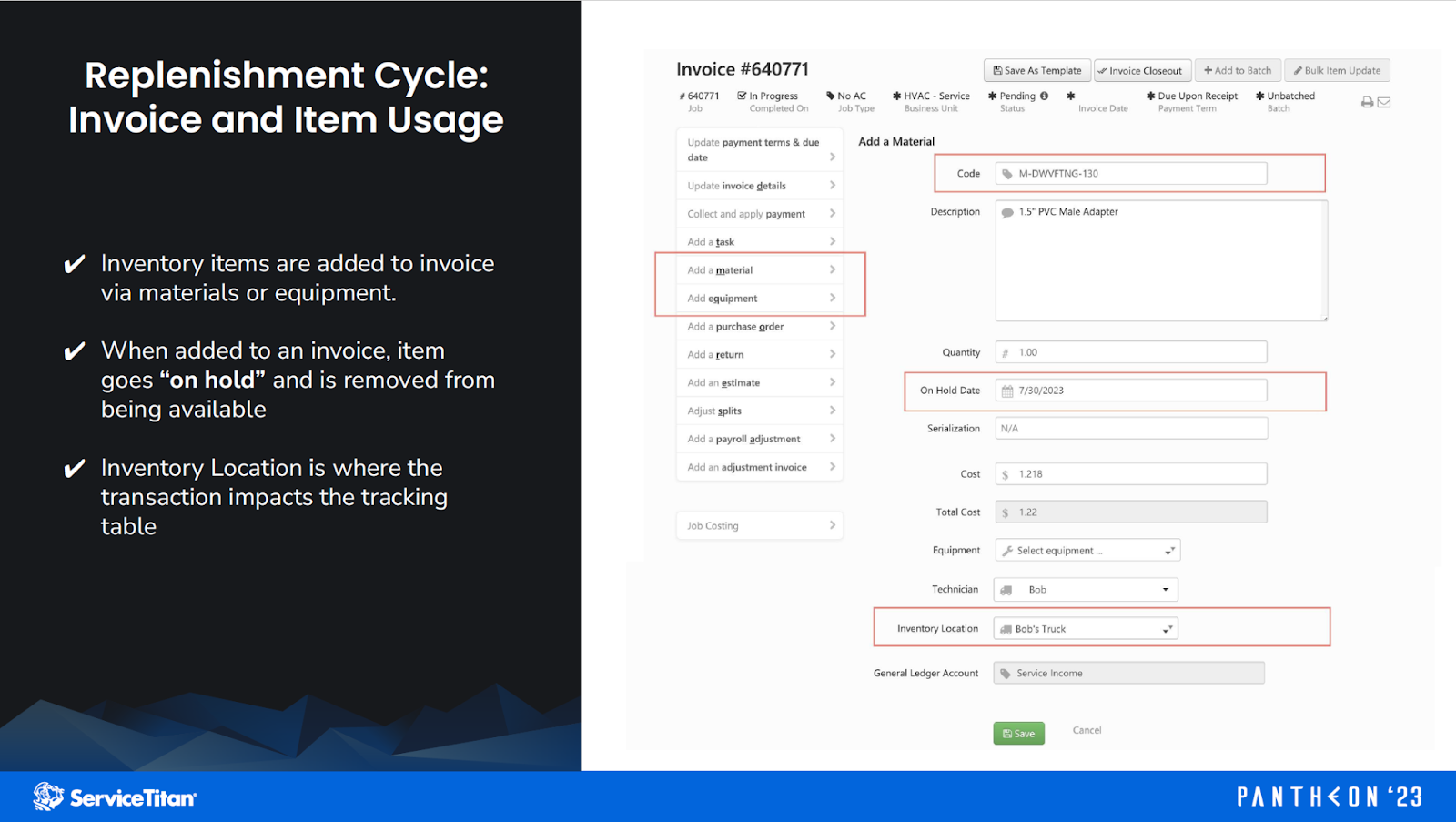Click the tag icon inside the Code field
Screen dimensions: 1456x822
pos(1006,173)
